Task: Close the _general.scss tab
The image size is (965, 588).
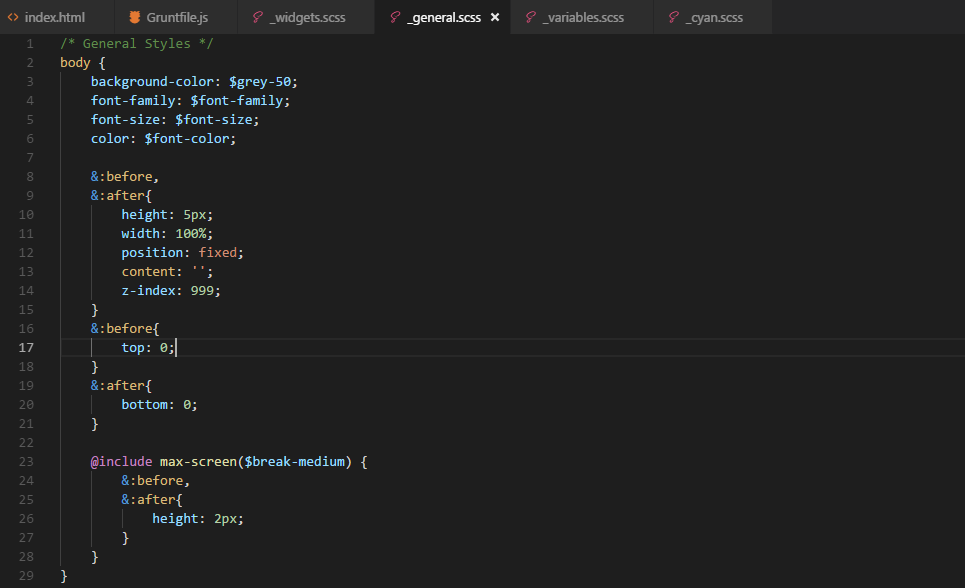Action: 494,18
